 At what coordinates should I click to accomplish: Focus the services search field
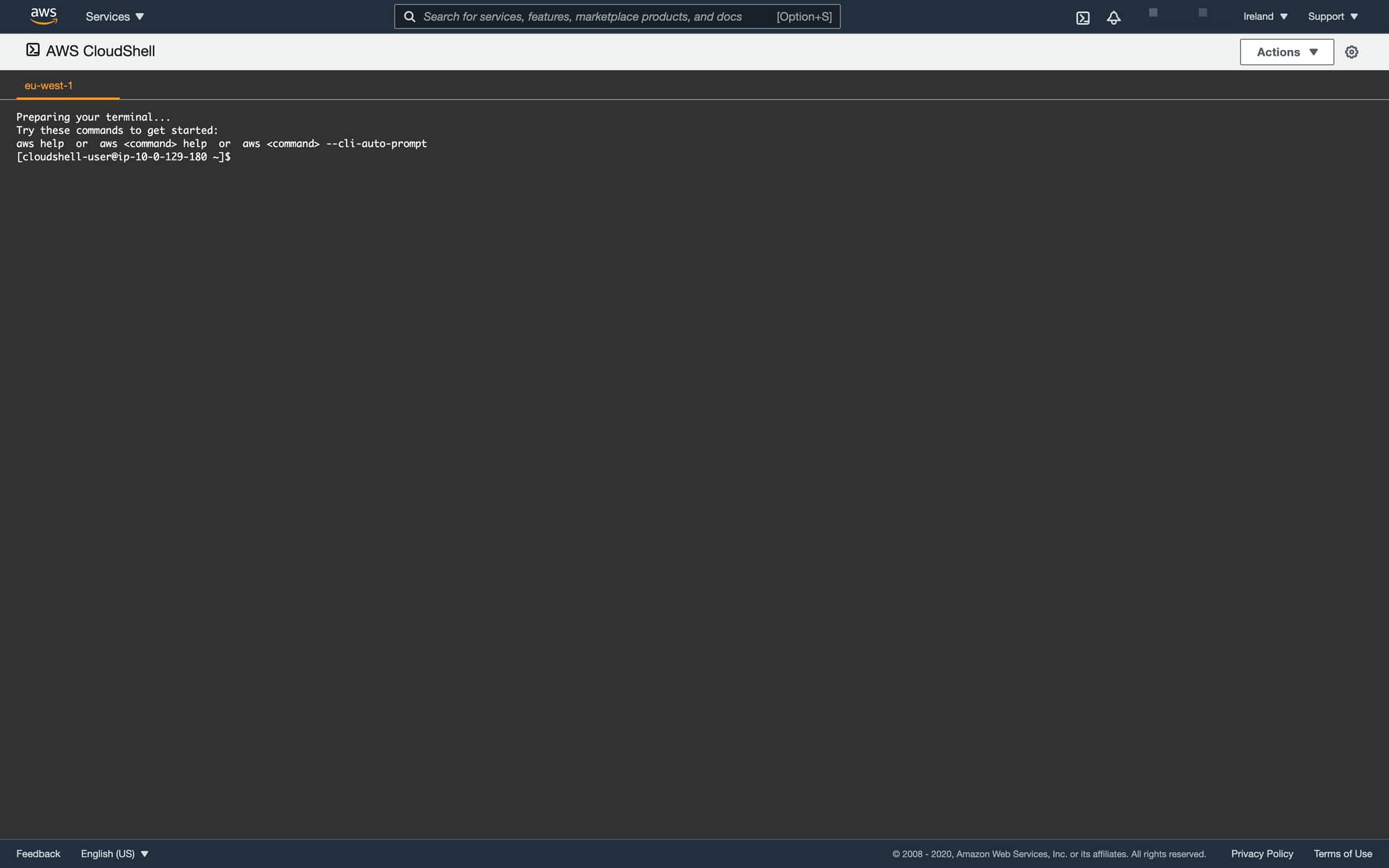click(617, 17)
